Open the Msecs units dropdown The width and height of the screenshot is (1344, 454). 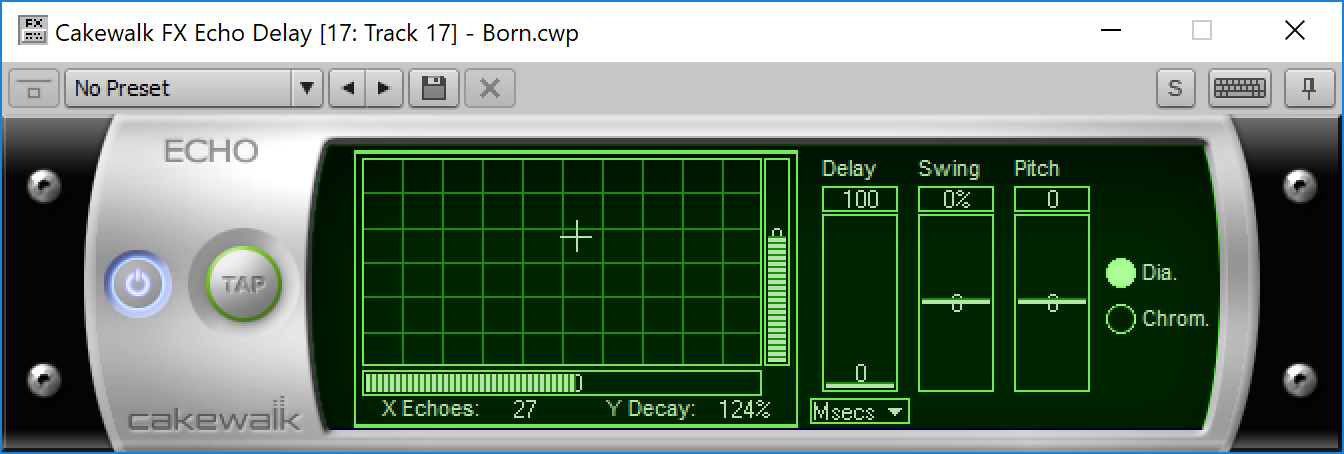click(860, 411)
